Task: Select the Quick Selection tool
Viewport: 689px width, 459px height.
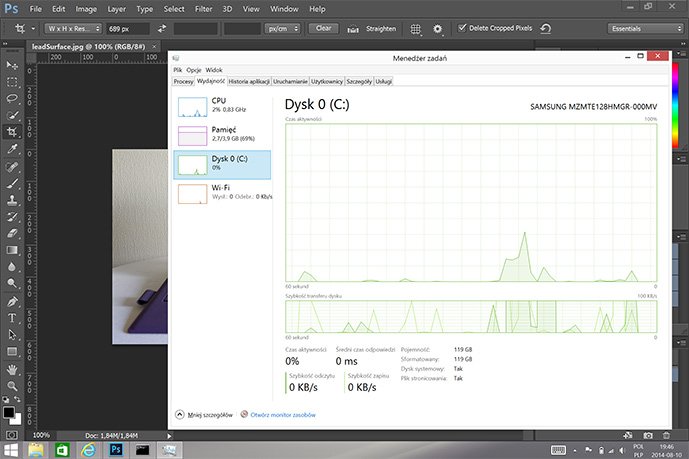Action: (12, 115)
